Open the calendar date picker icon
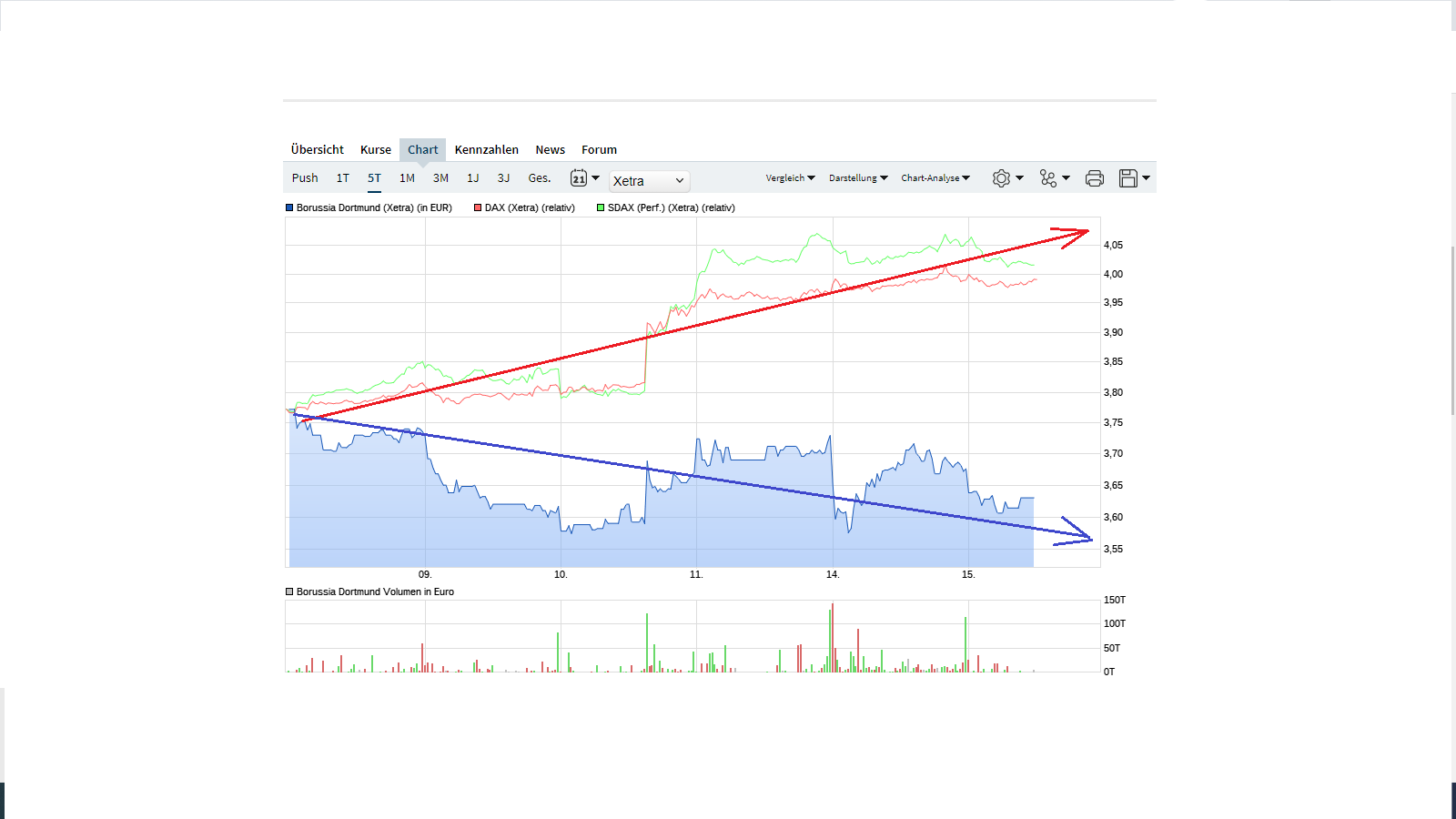This screenshot has width=1456, height=819. click(579, 178)
